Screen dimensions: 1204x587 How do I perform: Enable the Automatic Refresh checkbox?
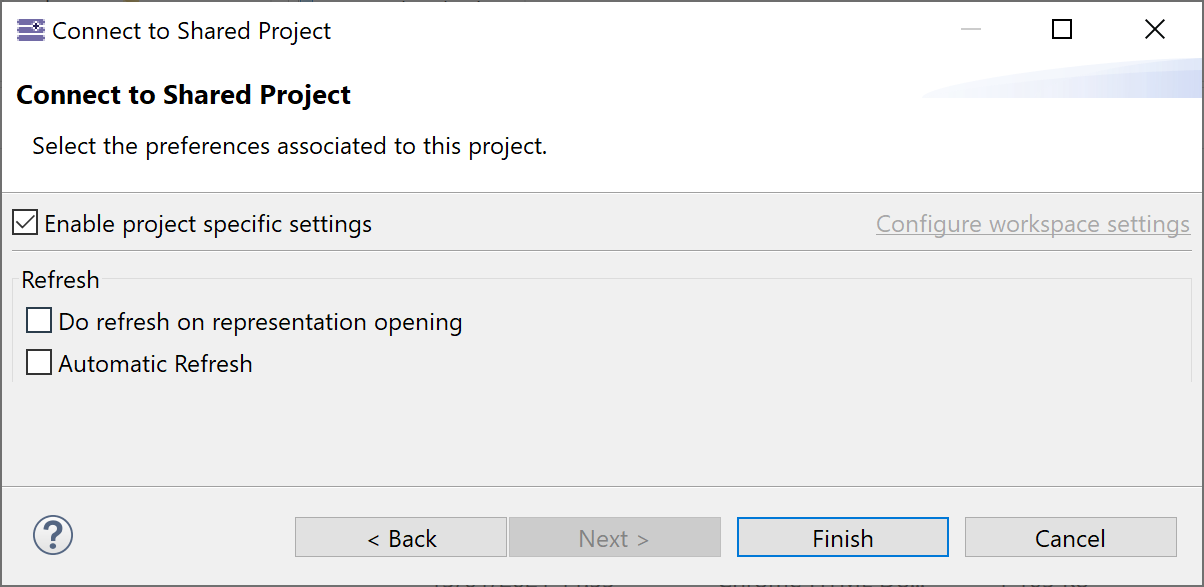click(39, 363)
